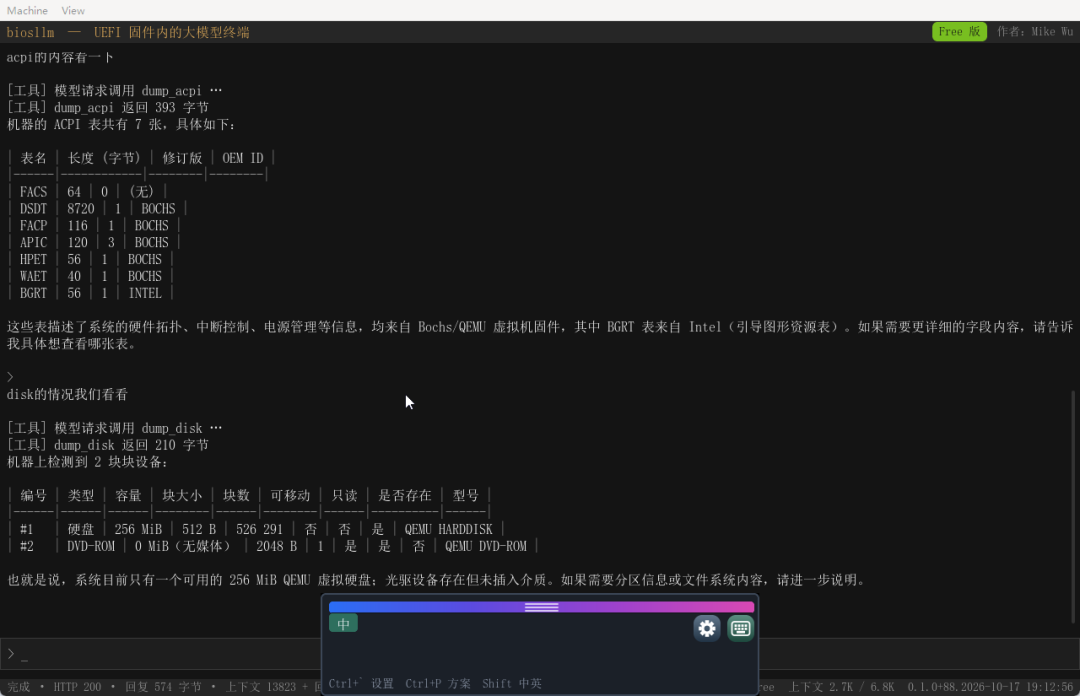Click the '是否存在' column header

(405, 495)
